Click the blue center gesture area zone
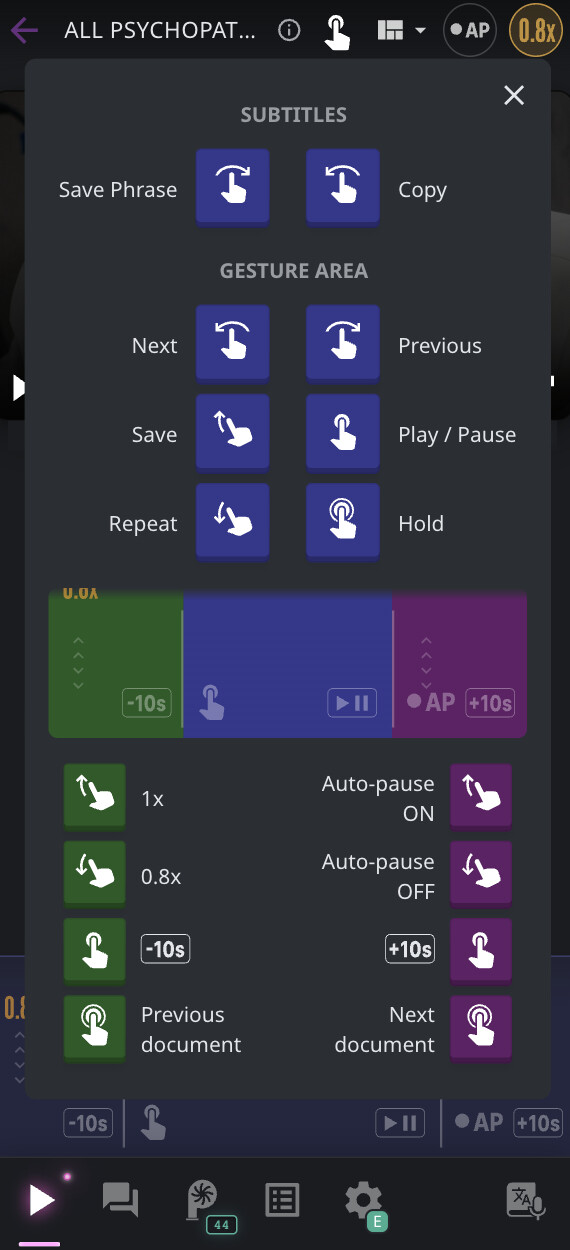Screen dimensions: 570x1250 click(288, 665)
